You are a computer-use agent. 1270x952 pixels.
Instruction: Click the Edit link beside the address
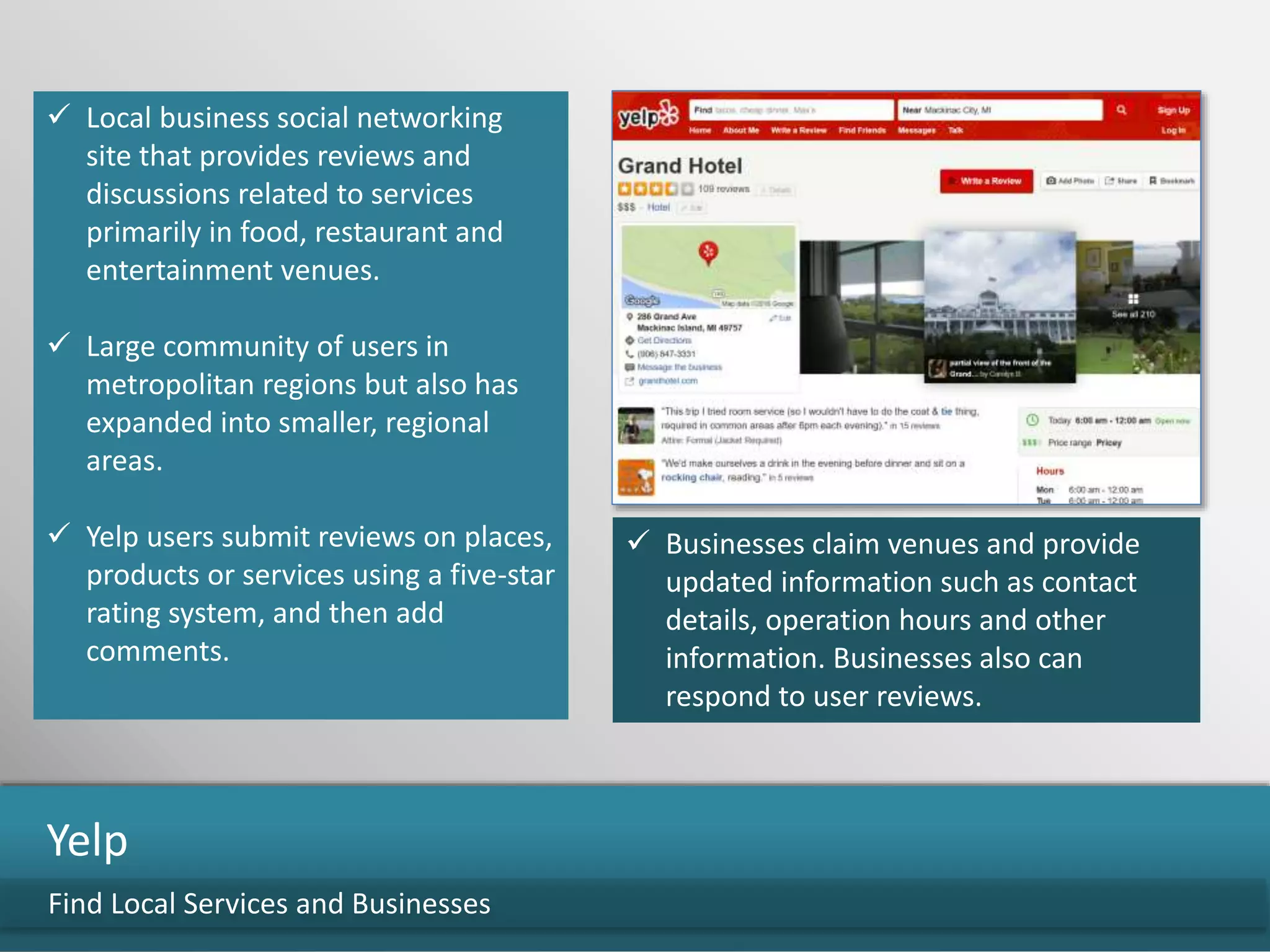pos(780,318)
